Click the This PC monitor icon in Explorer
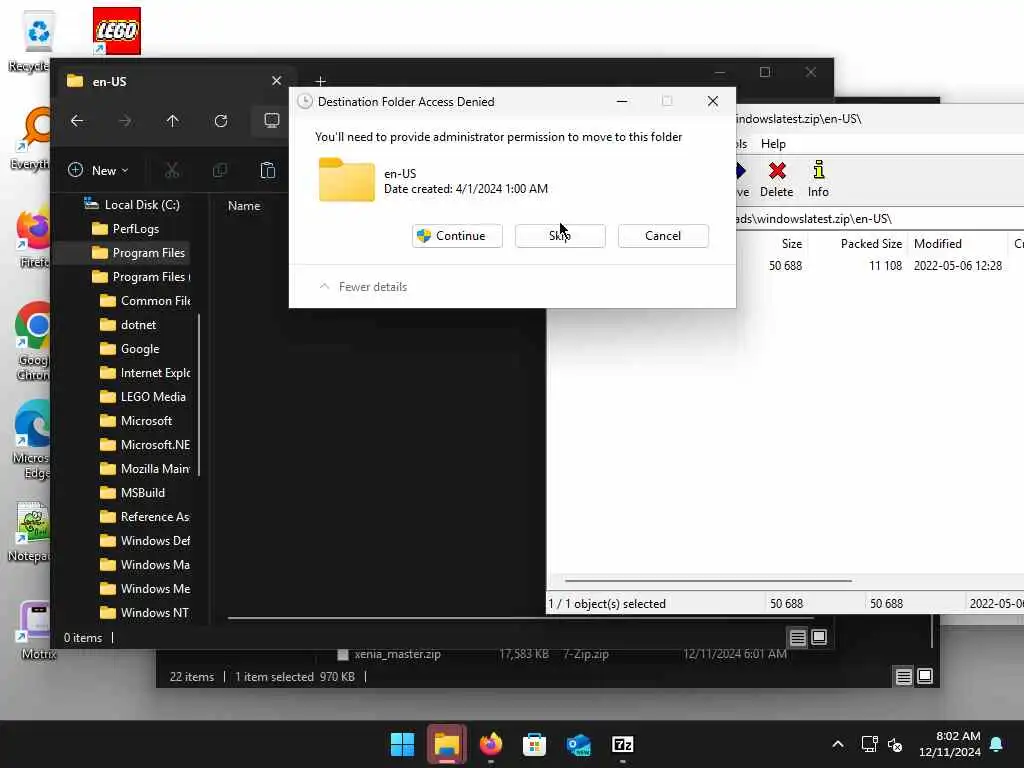The width and height of the screenshot is (1024, 768). pos(272,121)
